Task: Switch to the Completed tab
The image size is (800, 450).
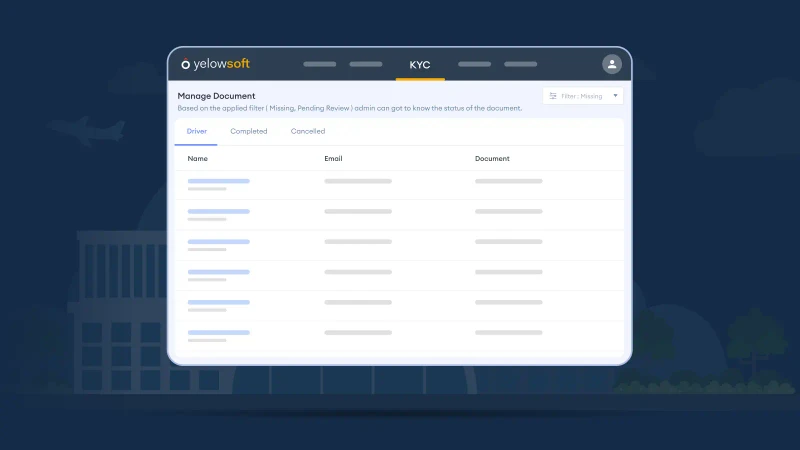Action: pos(248,131)
